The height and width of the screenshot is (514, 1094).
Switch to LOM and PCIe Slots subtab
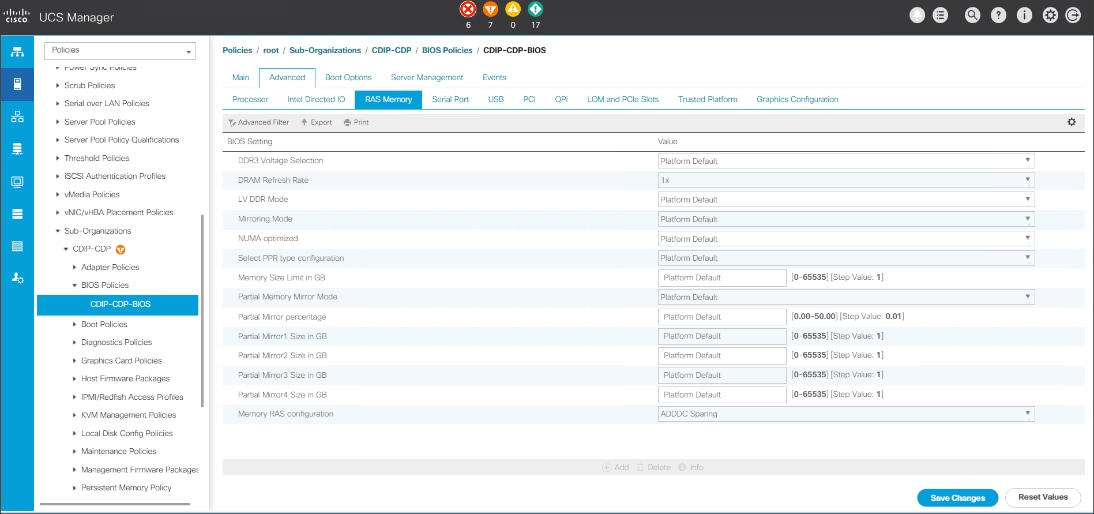(x=623, y=100)
